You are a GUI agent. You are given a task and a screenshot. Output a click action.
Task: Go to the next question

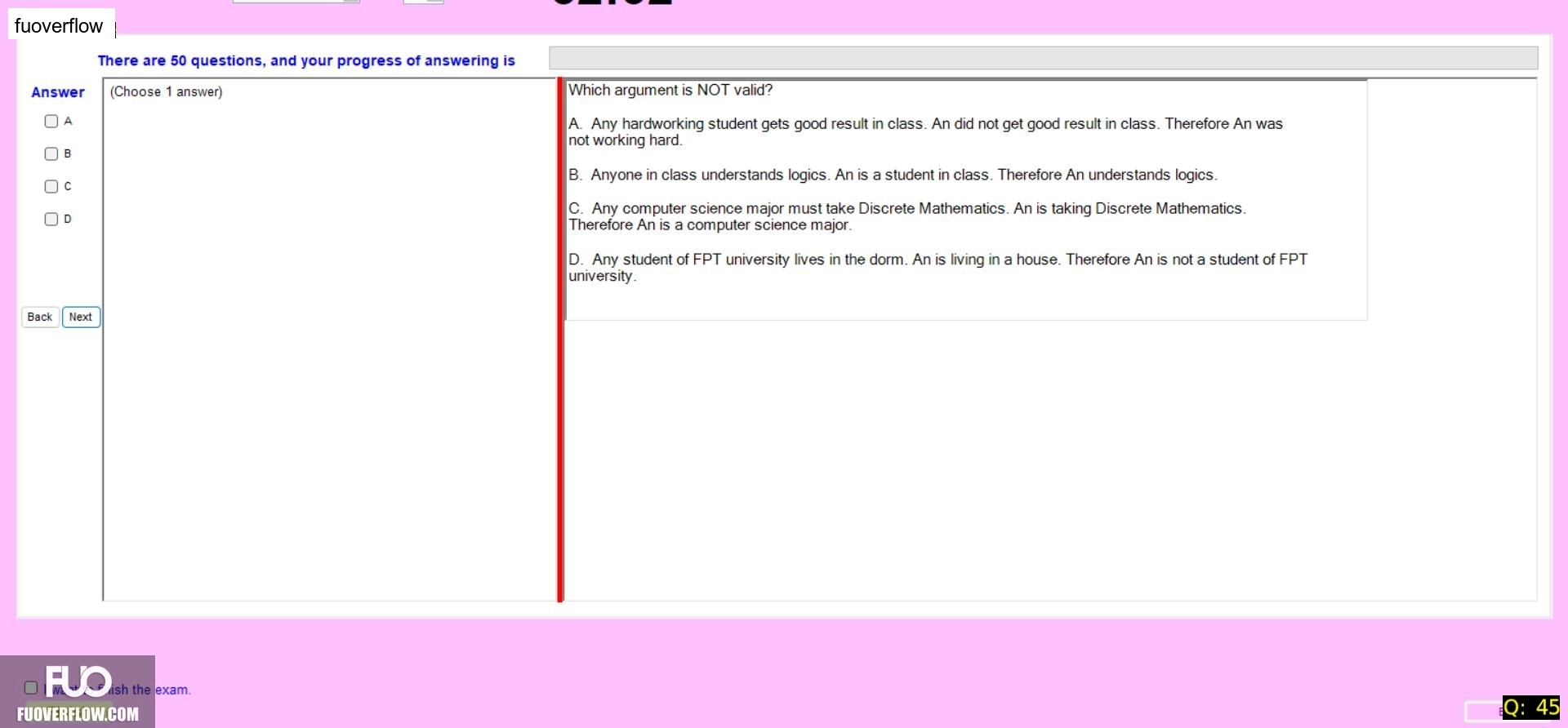point(81,317)
